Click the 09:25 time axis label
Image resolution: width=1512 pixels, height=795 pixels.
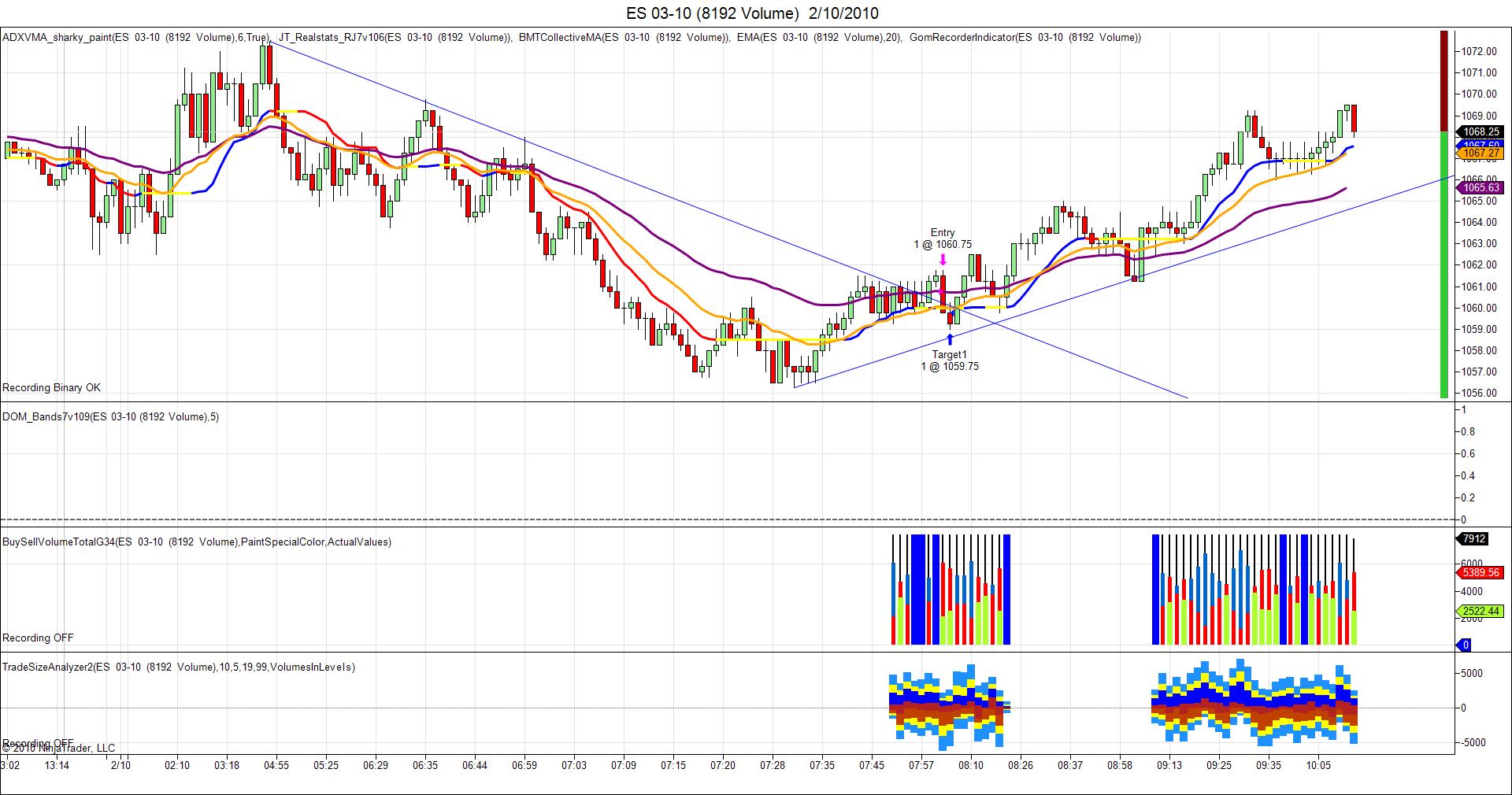1219,765
